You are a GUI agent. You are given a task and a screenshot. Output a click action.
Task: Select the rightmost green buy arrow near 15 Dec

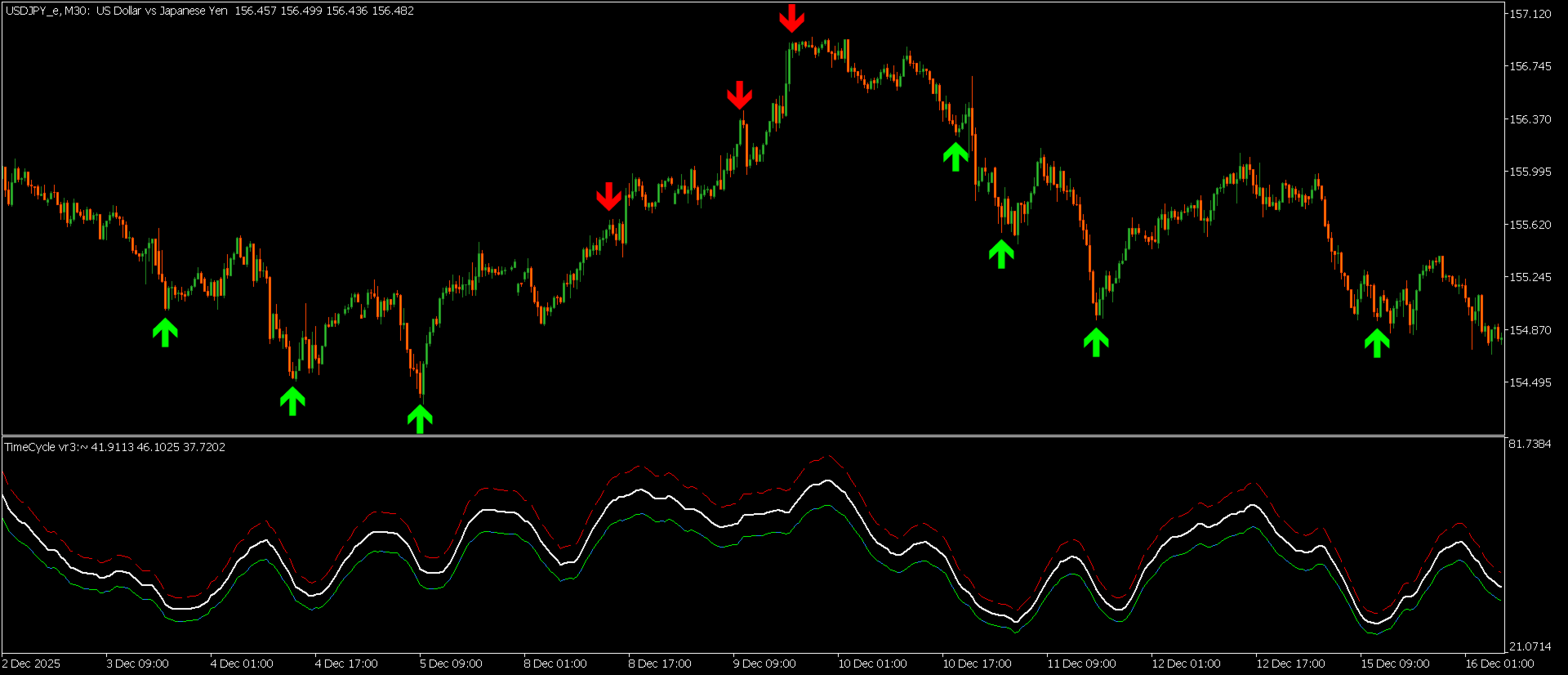[1377, 342]
